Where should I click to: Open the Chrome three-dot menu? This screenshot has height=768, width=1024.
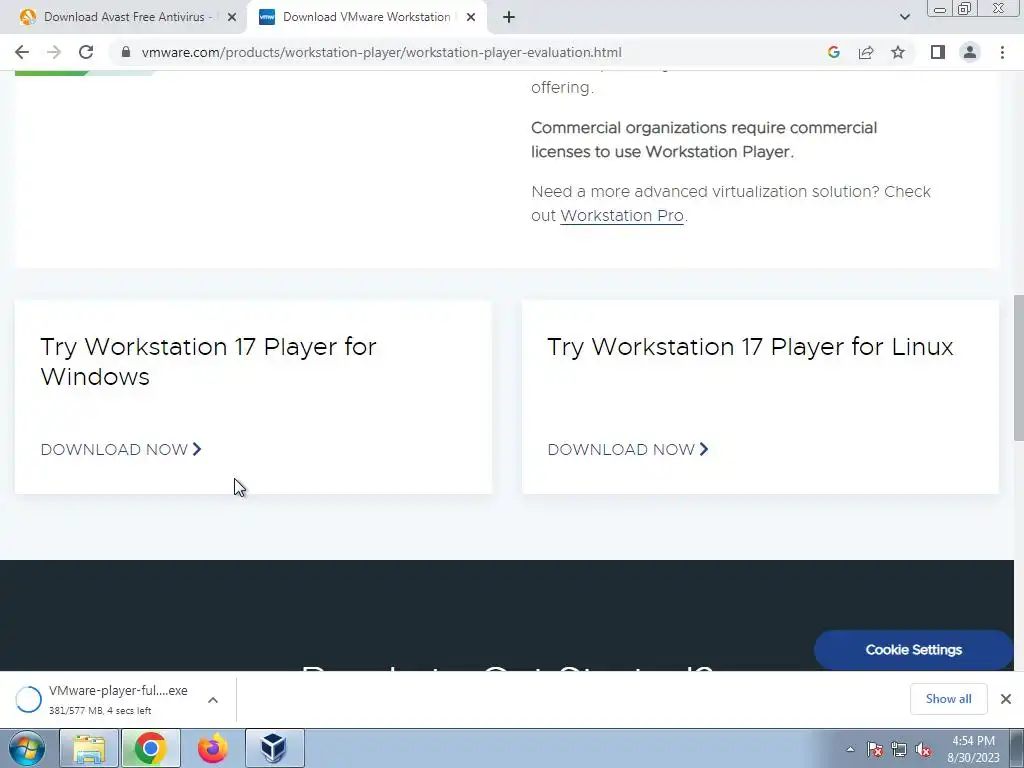(x=1002, y=52)
